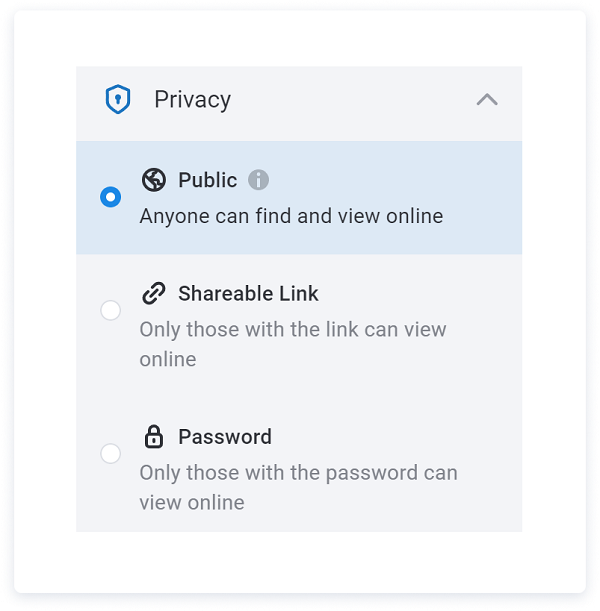Enable the Password radio button
This screenshot has width=600, height=611.
tap(111, 454)
